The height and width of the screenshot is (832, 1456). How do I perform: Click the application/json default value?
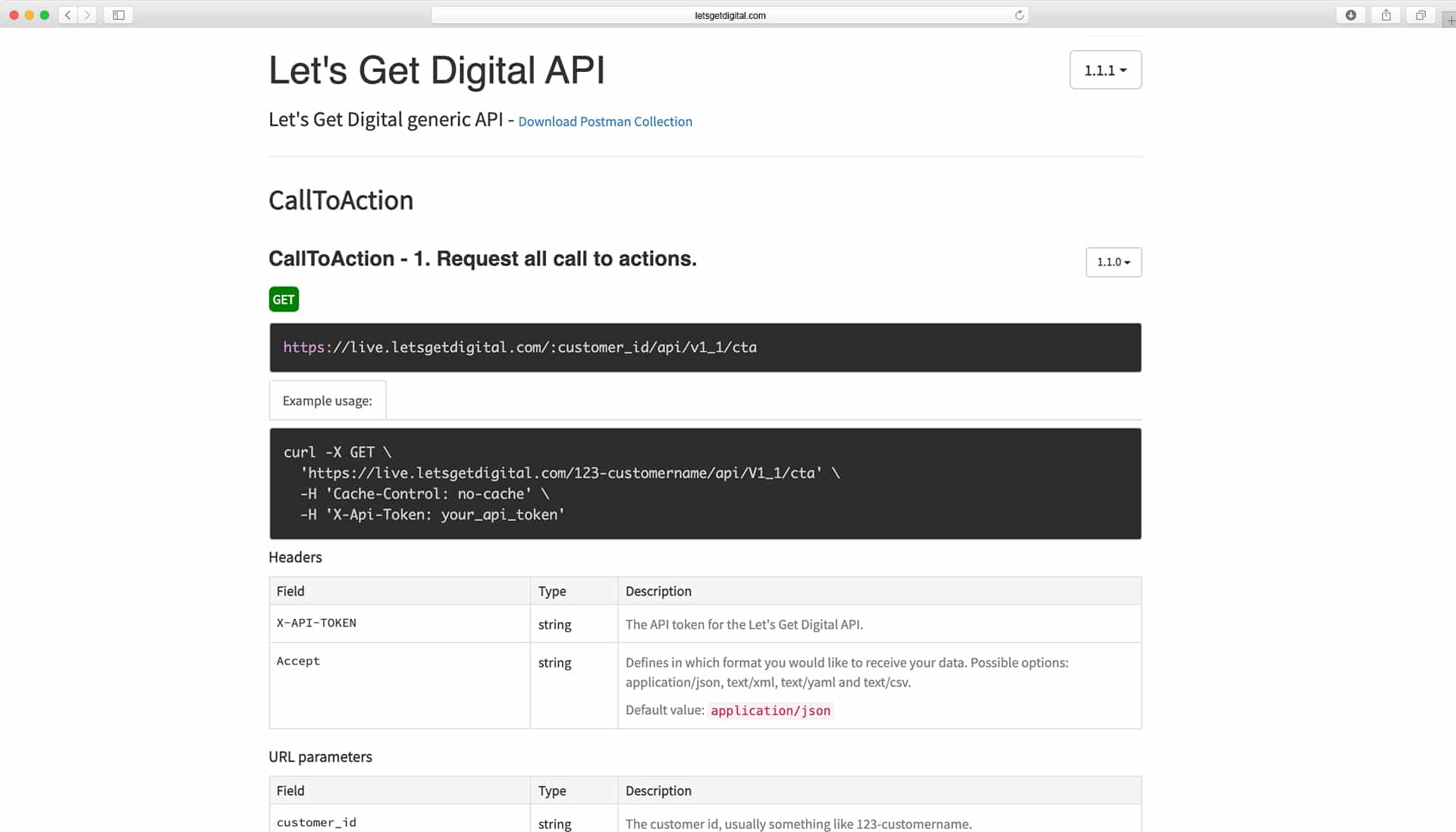click(770, 711)
